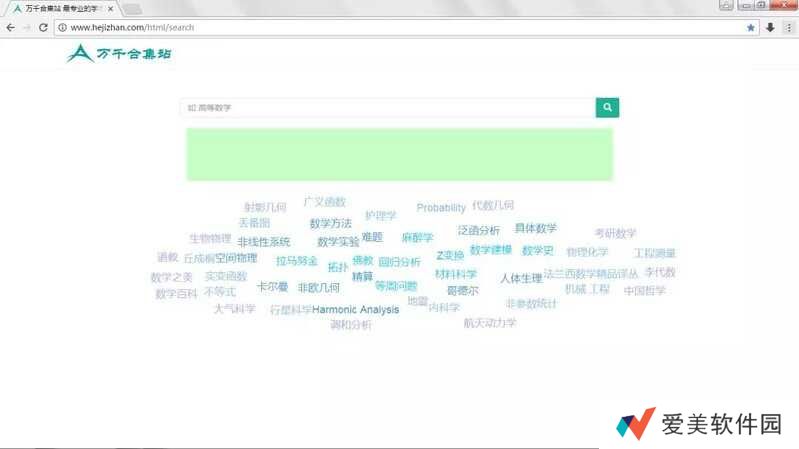Click the 大气科学 tag
This screenshot has width=799, height=449.
tap(234, 308)
